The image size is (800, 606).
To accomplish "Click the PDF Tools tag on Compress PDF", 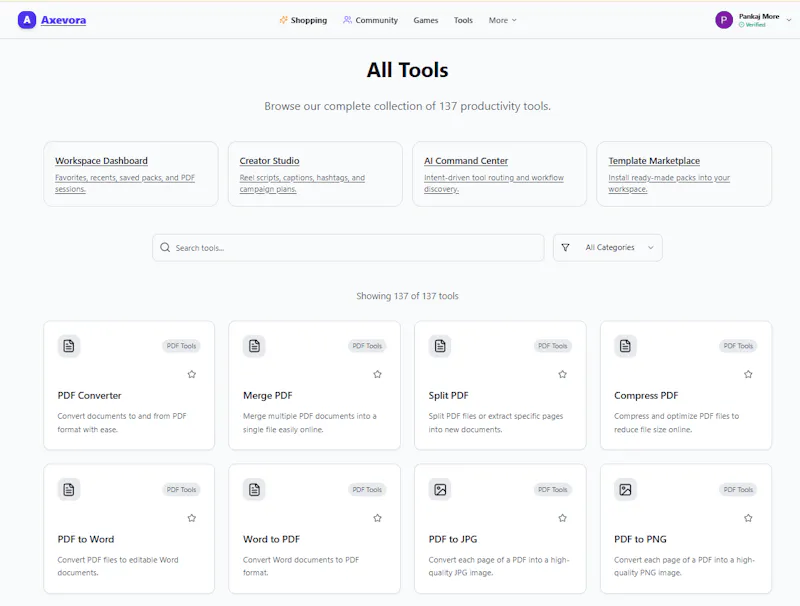I will point(738,346).
